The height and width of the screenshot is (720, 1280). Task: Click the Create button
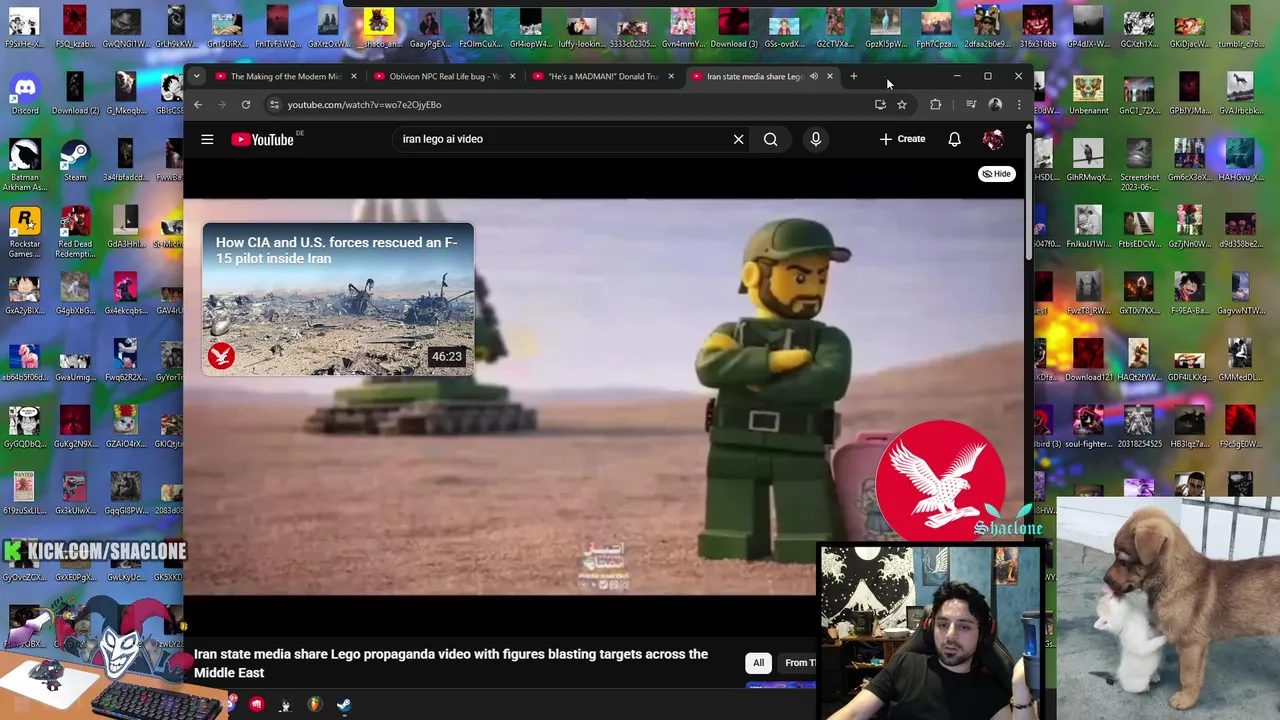click(903, 139)
